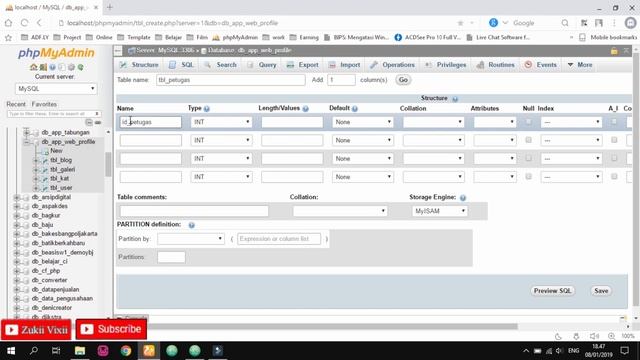
Task: Open navigation panel settings gear icon
Action: pos(71,67)
